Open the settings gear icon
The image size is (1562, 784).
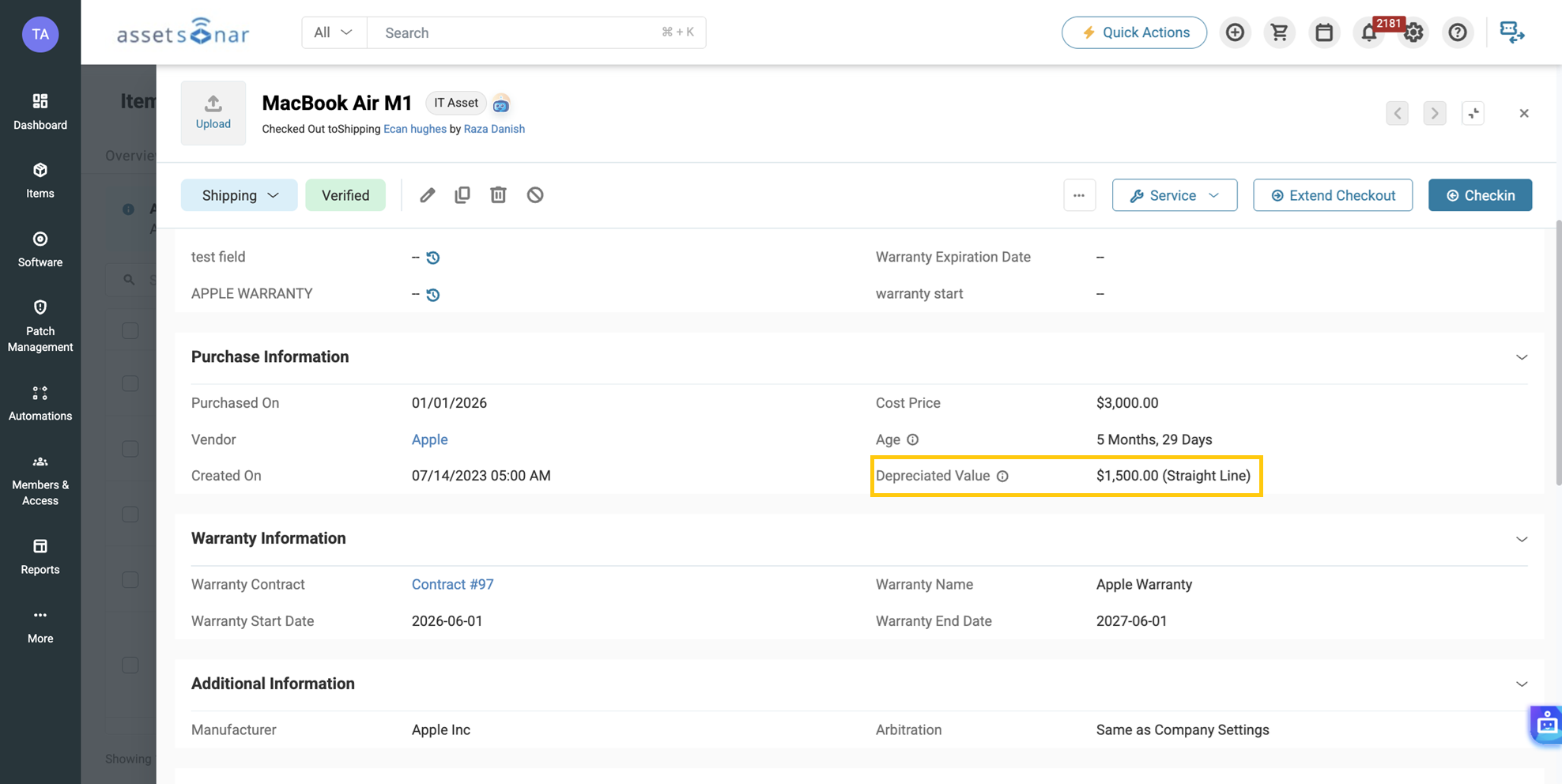tap(1413, 32)
